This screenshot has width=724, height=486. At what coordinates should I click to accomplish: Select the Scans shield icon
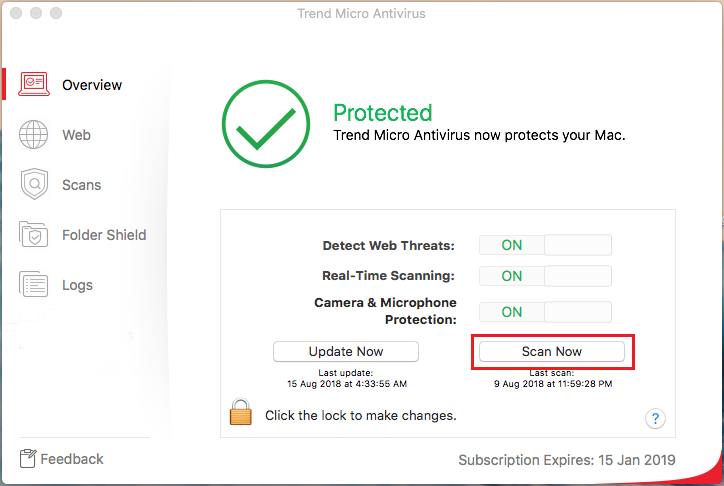click(34, 184)
